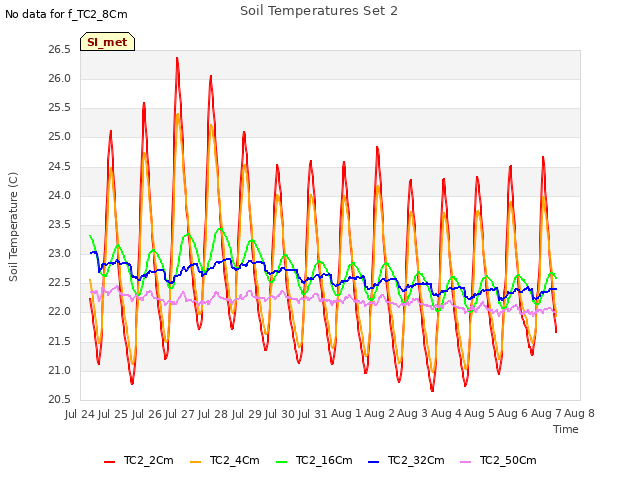Click violet TC2_50Cm legend color marker
The width and height of the screenshot is (640, 480).
(466, 462)
